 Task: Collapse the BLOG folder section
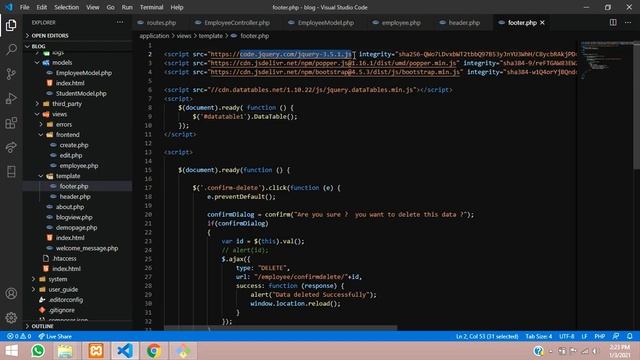tap(38, 47)
